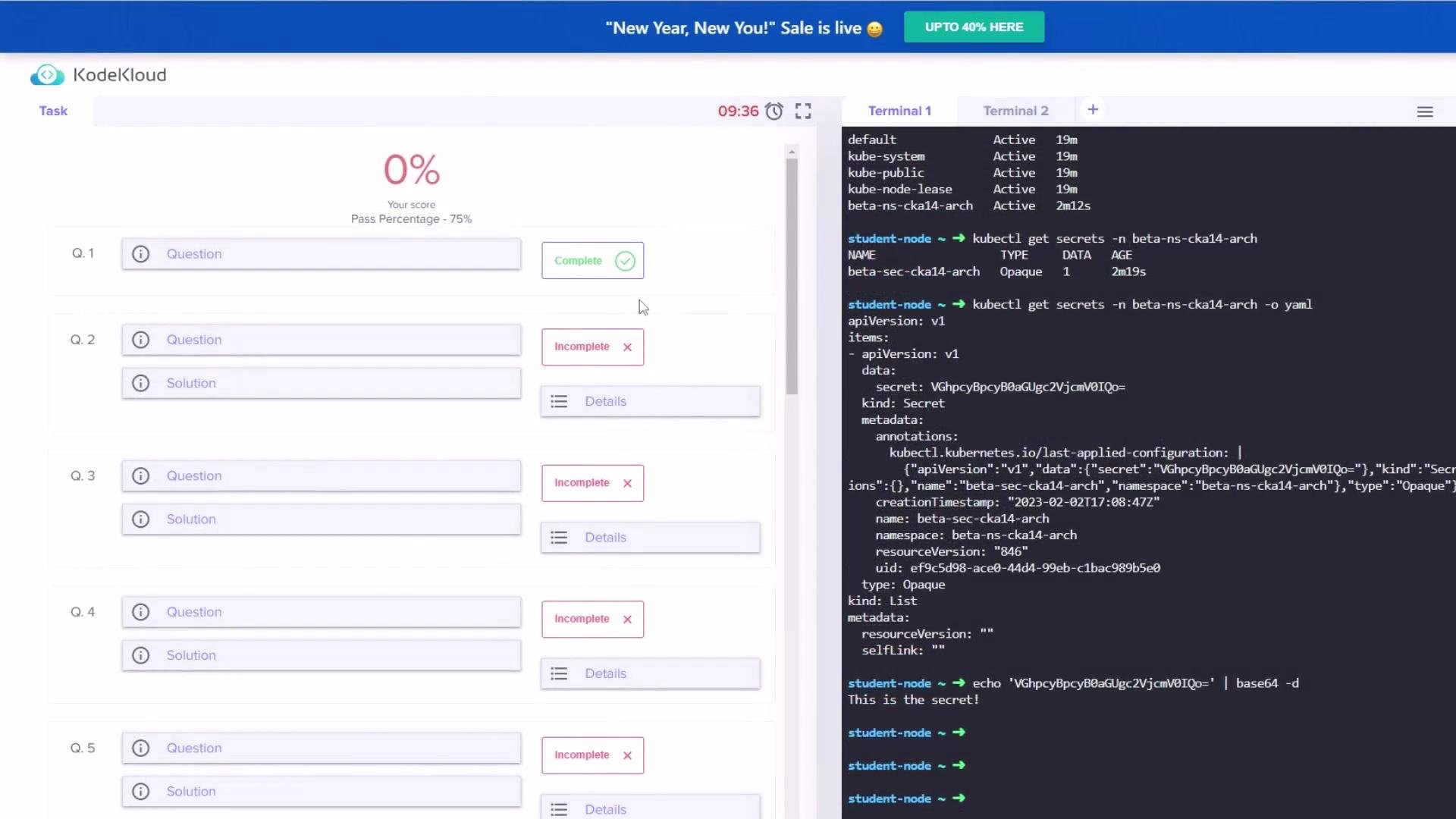Click the red X in Q.2 Incomplete badge
This screenshot has height=819, width=1456.
pos(627,347)
